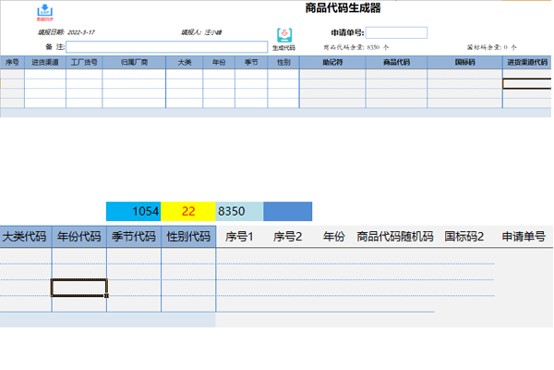This screenshot has width=554, height=370.
Task: Select the 归属厂商 column header
Action: point(134,62)
